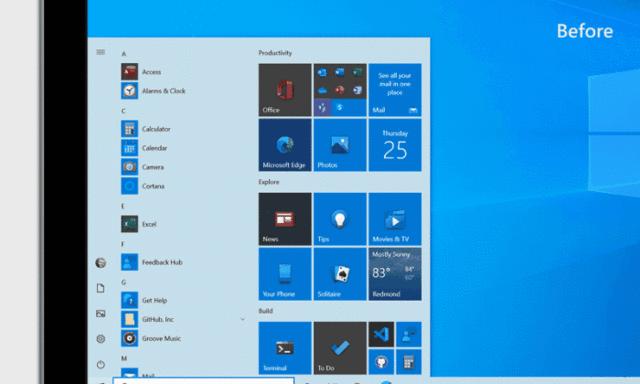
Task: Select the Productivity group title
Action: [x=275, y=53]
